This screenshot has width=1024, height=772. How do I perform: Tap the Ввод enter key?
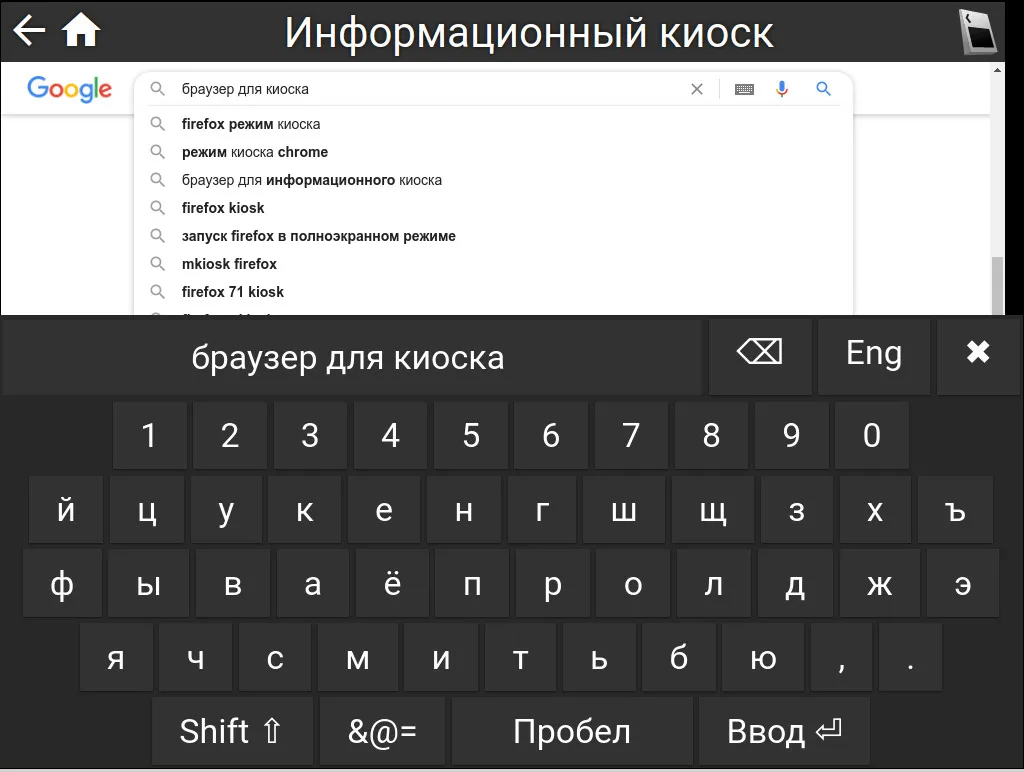coord(784,731)
